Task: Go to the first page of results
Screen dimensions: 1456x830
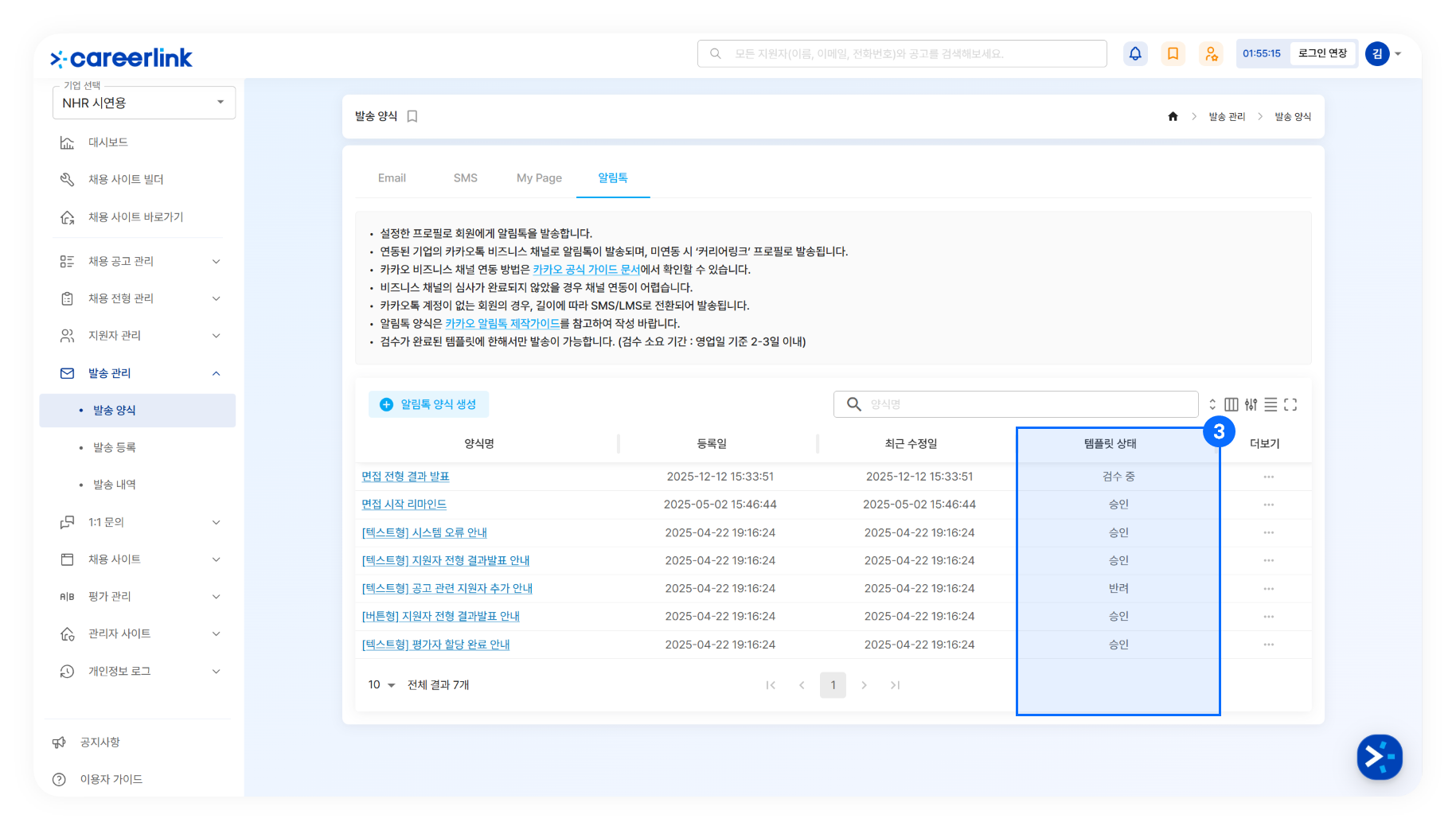Action: pyautogui.click(x=771, y=685)
